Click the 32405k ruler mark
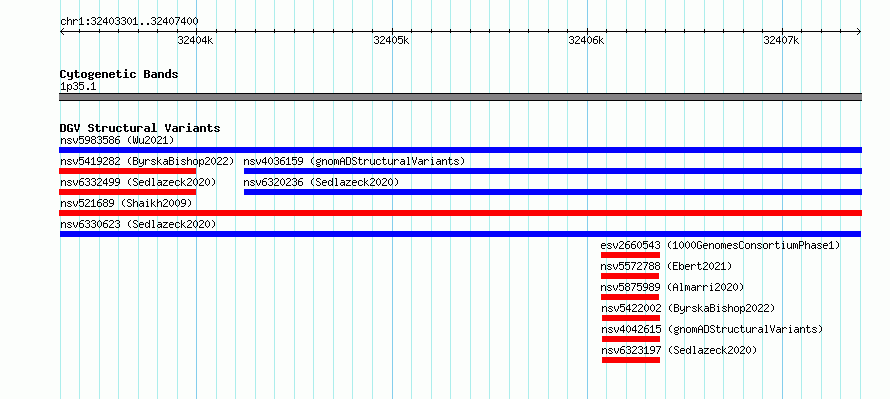This screenshot has width=890, height=399. coord(391,40)
